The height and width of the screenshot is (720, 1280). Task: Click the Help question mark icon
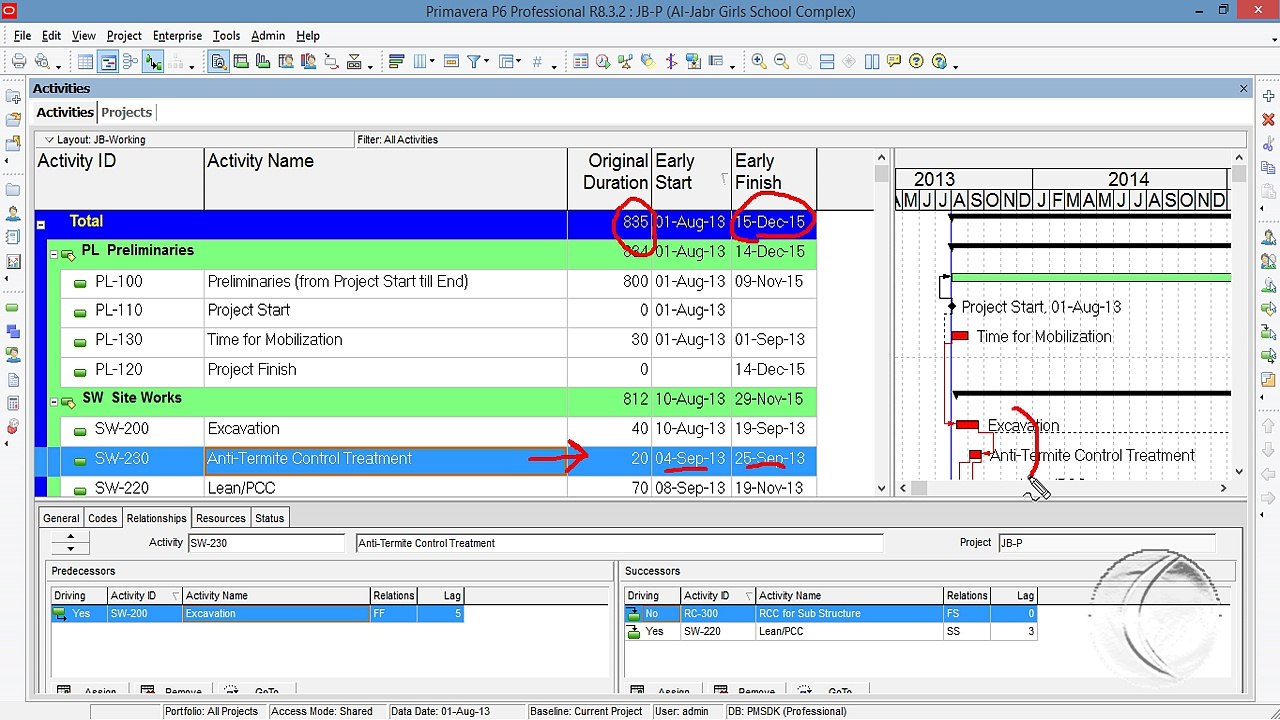(916, 62)
